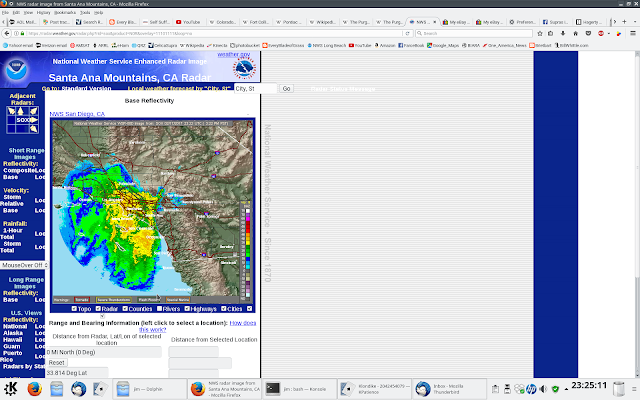Toggle the Radar overlay checkbox
The height and width of the screenshot is (400, 640).
click(98, 309)
